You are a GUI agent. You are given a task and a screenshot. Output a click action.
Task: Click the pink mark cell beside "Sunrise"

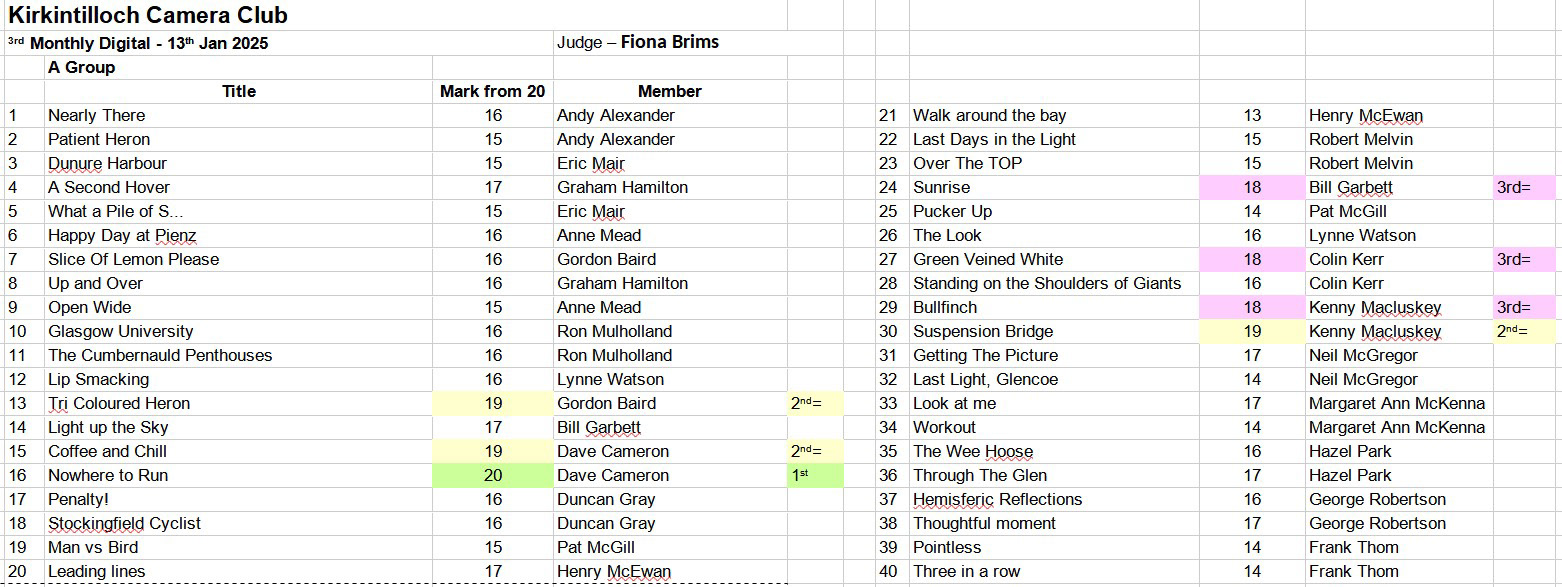click(1252, 187)
